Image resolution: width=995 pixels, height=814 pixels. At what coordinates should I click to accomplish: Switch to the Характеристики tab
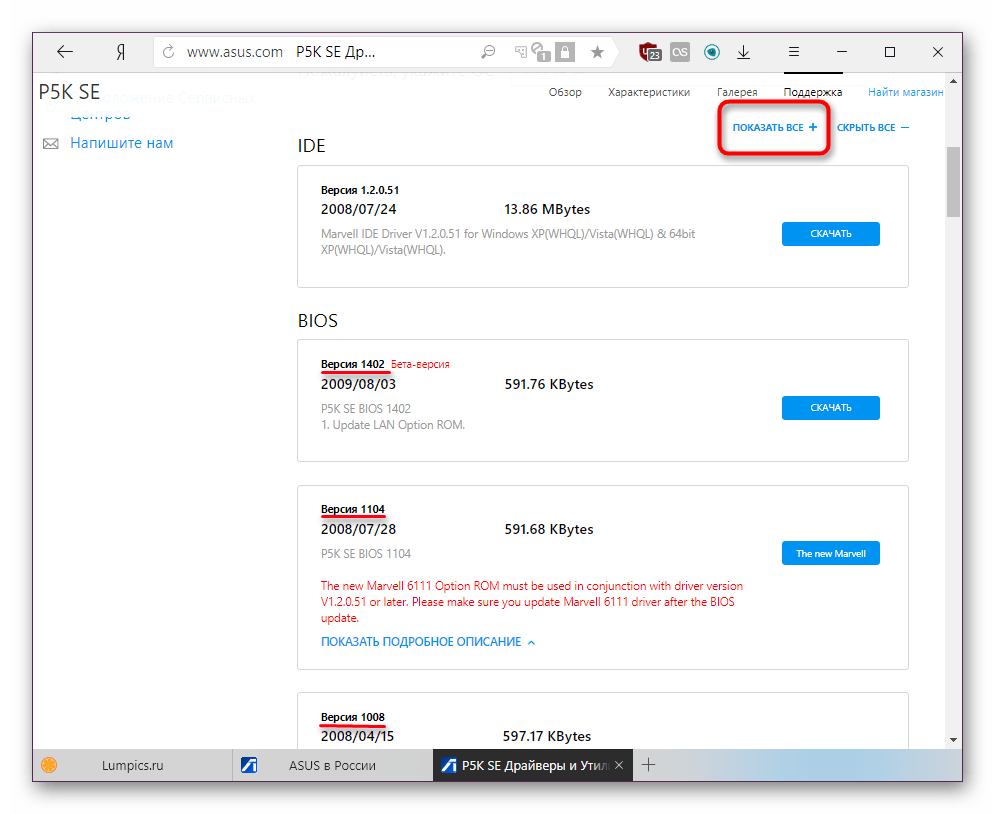click(649, 92)
